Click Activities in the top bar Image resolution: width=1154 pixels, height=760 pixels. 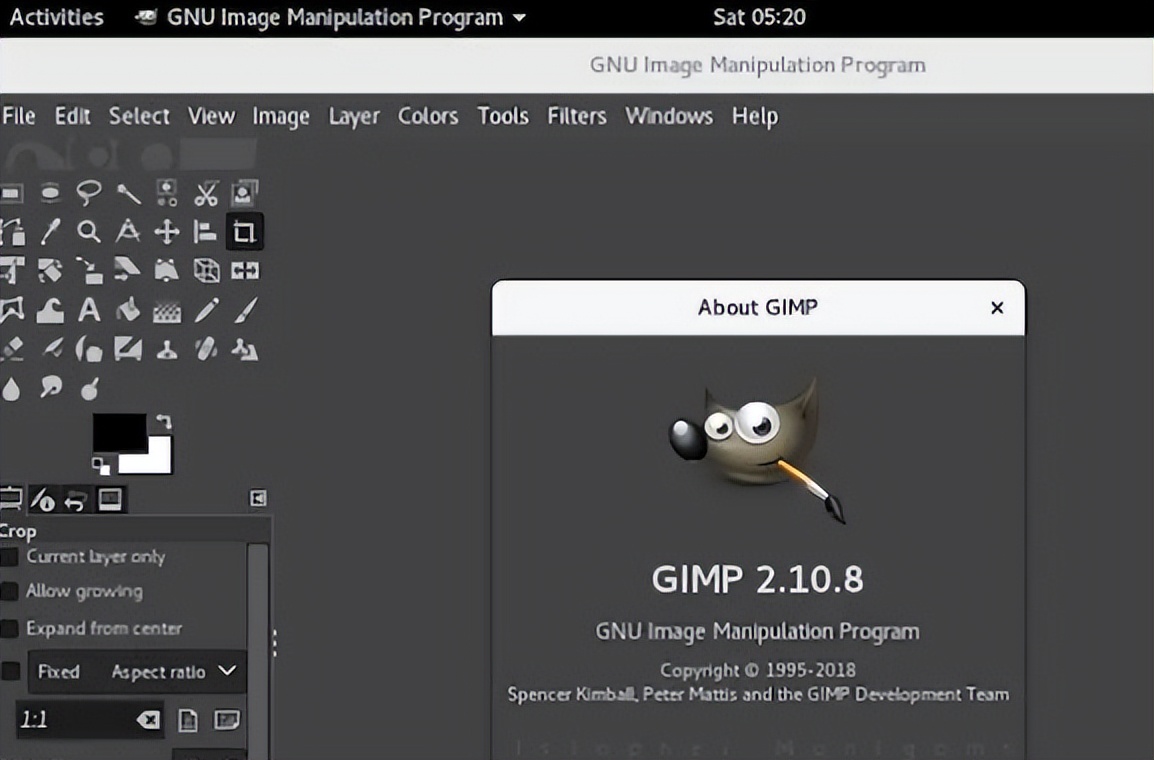click(56, 17)
